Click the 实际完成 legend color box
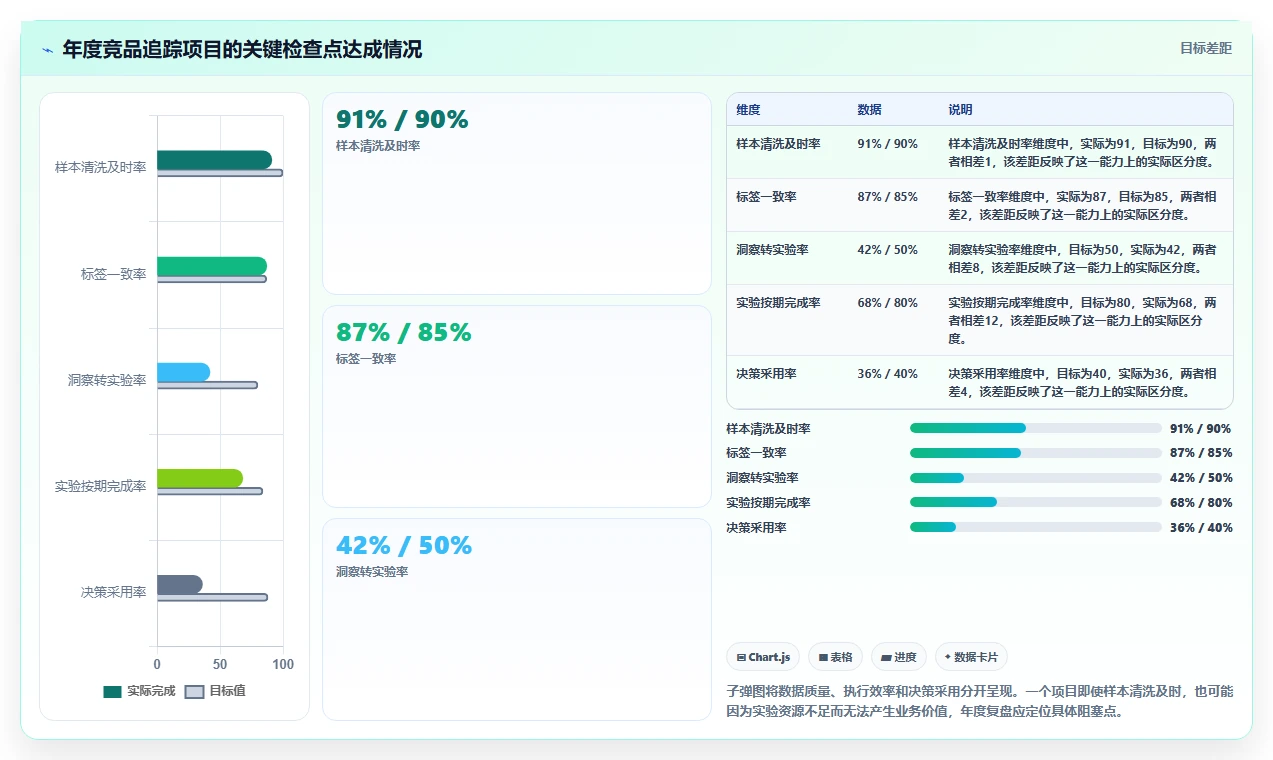This screenshot has width=1273, height=760. (x=112, y=691)
